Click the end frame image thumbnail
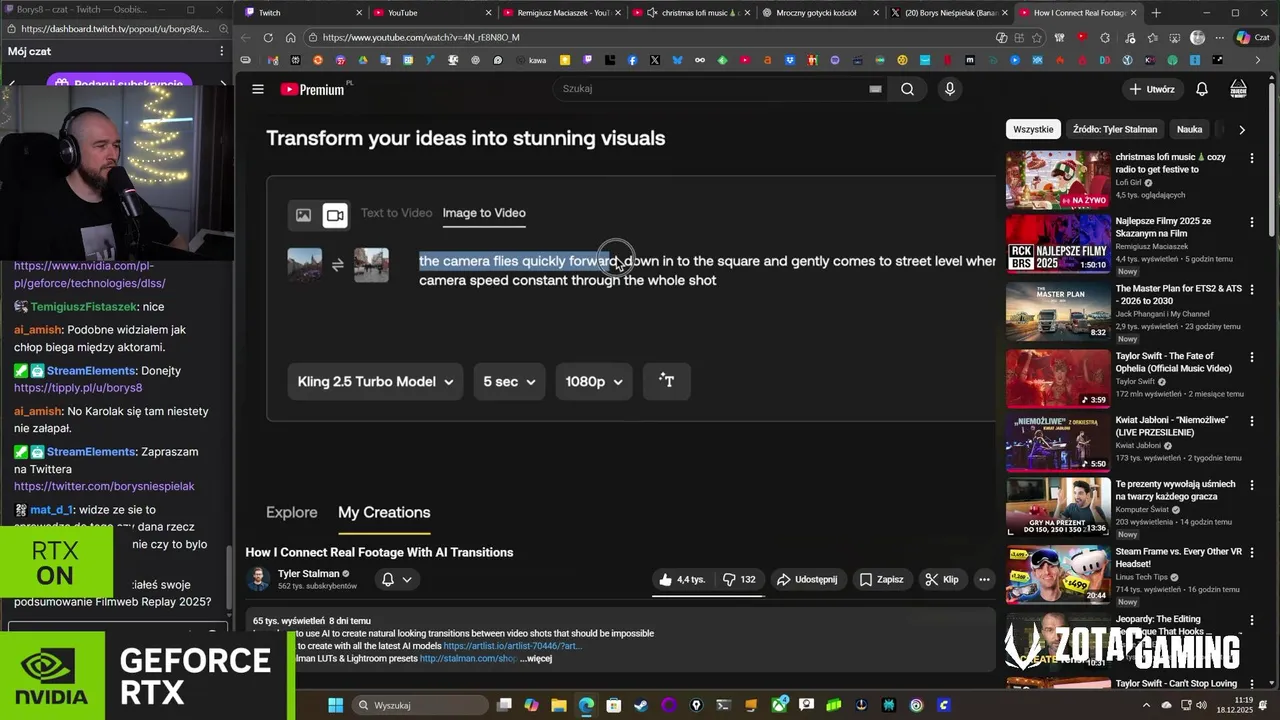Image resolution: width=1280 pixels, height=720 pixels. (x=371, y=265)
